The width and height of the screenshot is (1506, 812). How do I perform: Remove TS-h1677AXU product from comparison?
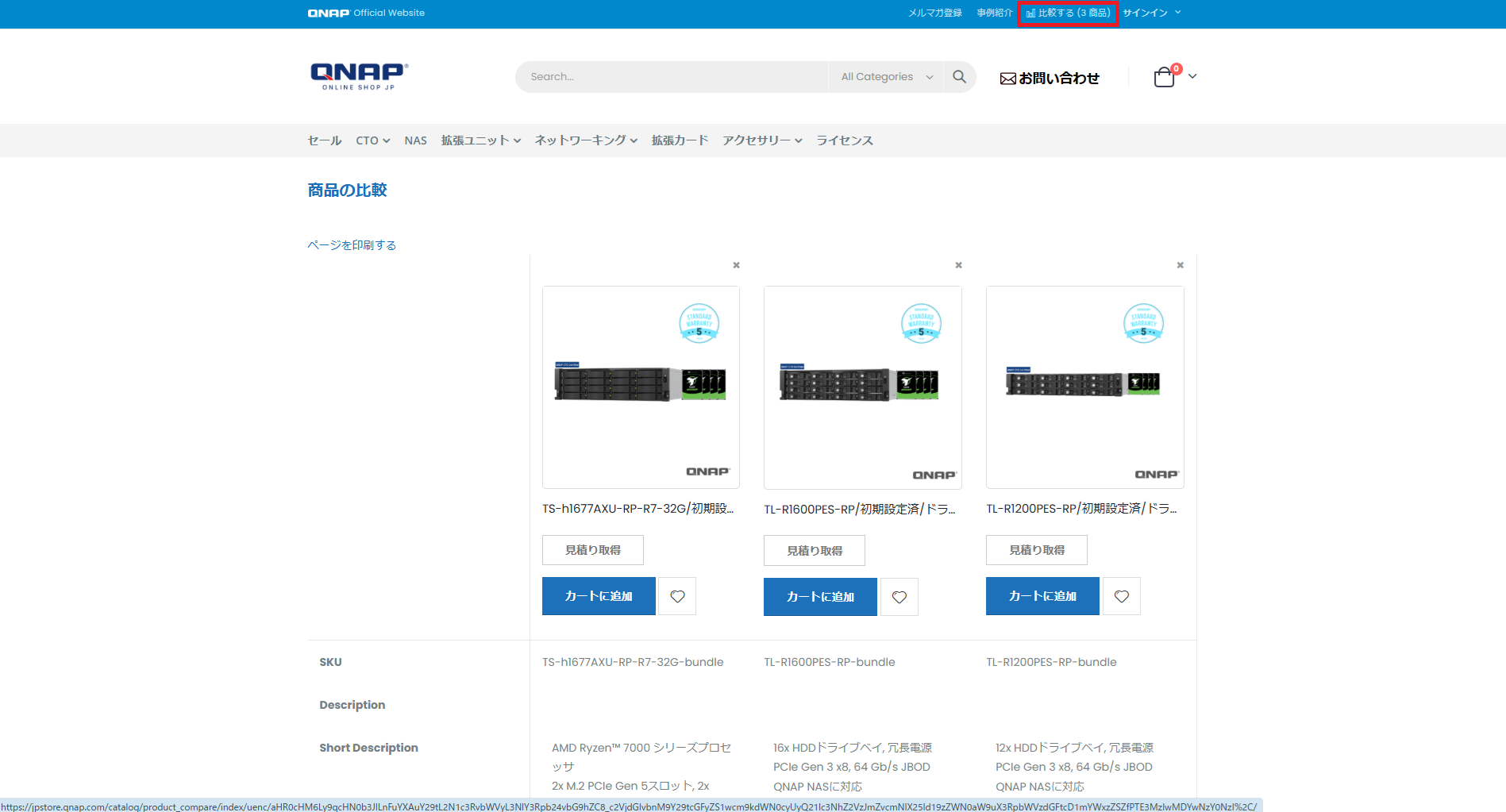736,265
